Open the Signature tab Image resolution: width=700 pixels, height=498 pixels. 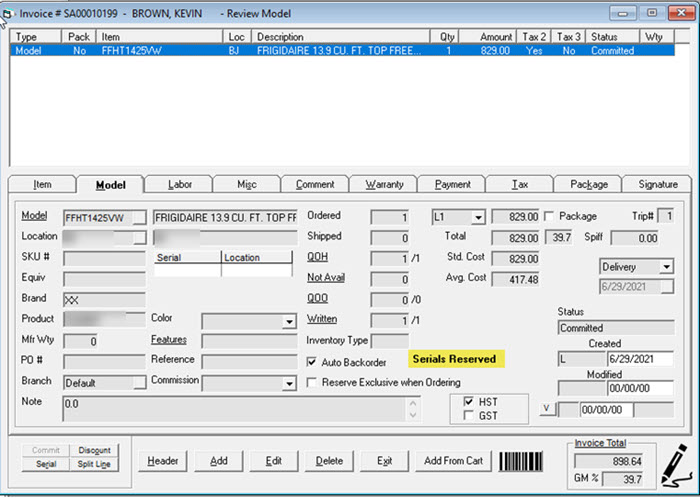coord(658,184)
